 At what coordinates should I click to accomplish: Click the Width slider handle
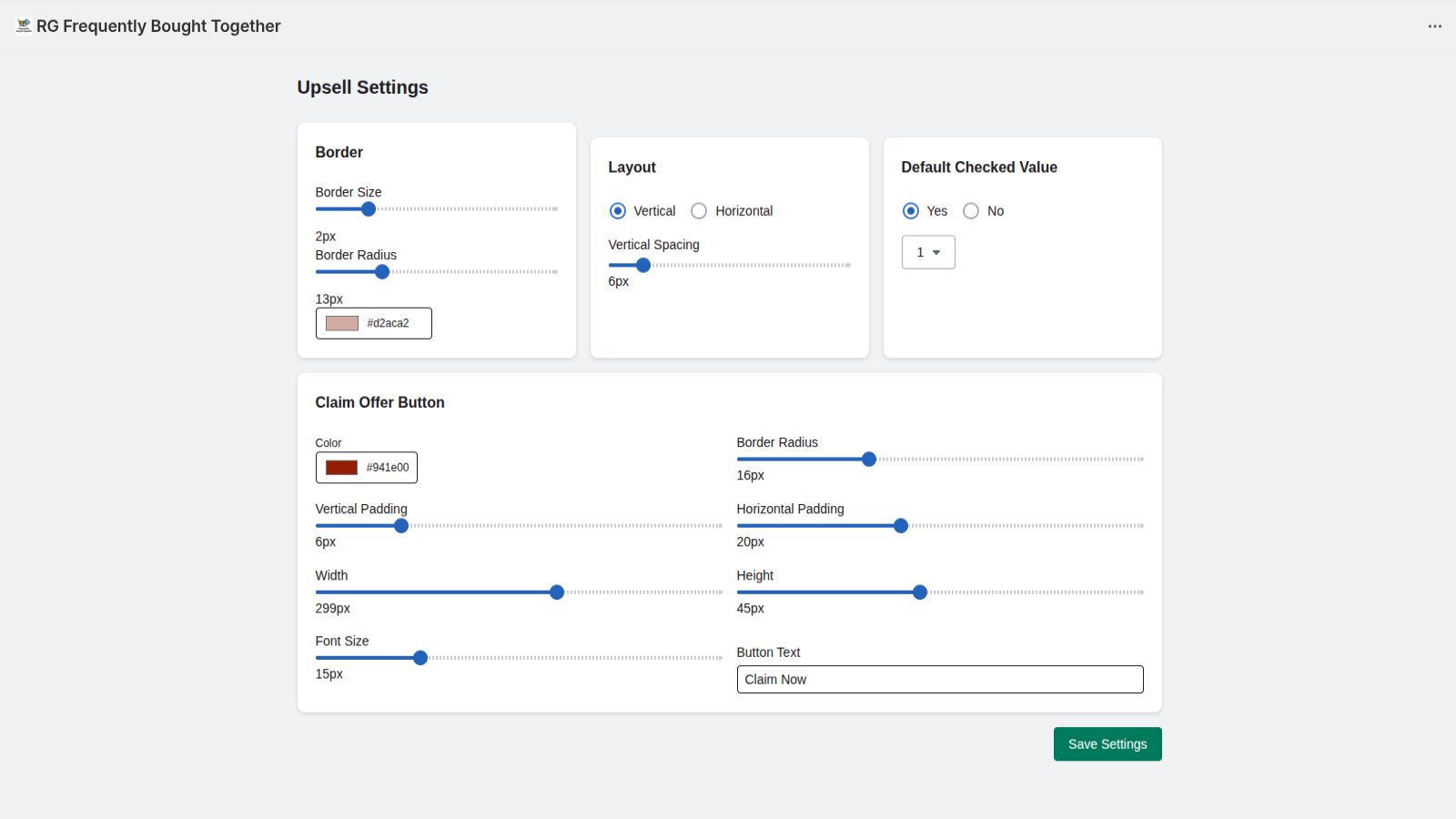pos(556,591)
